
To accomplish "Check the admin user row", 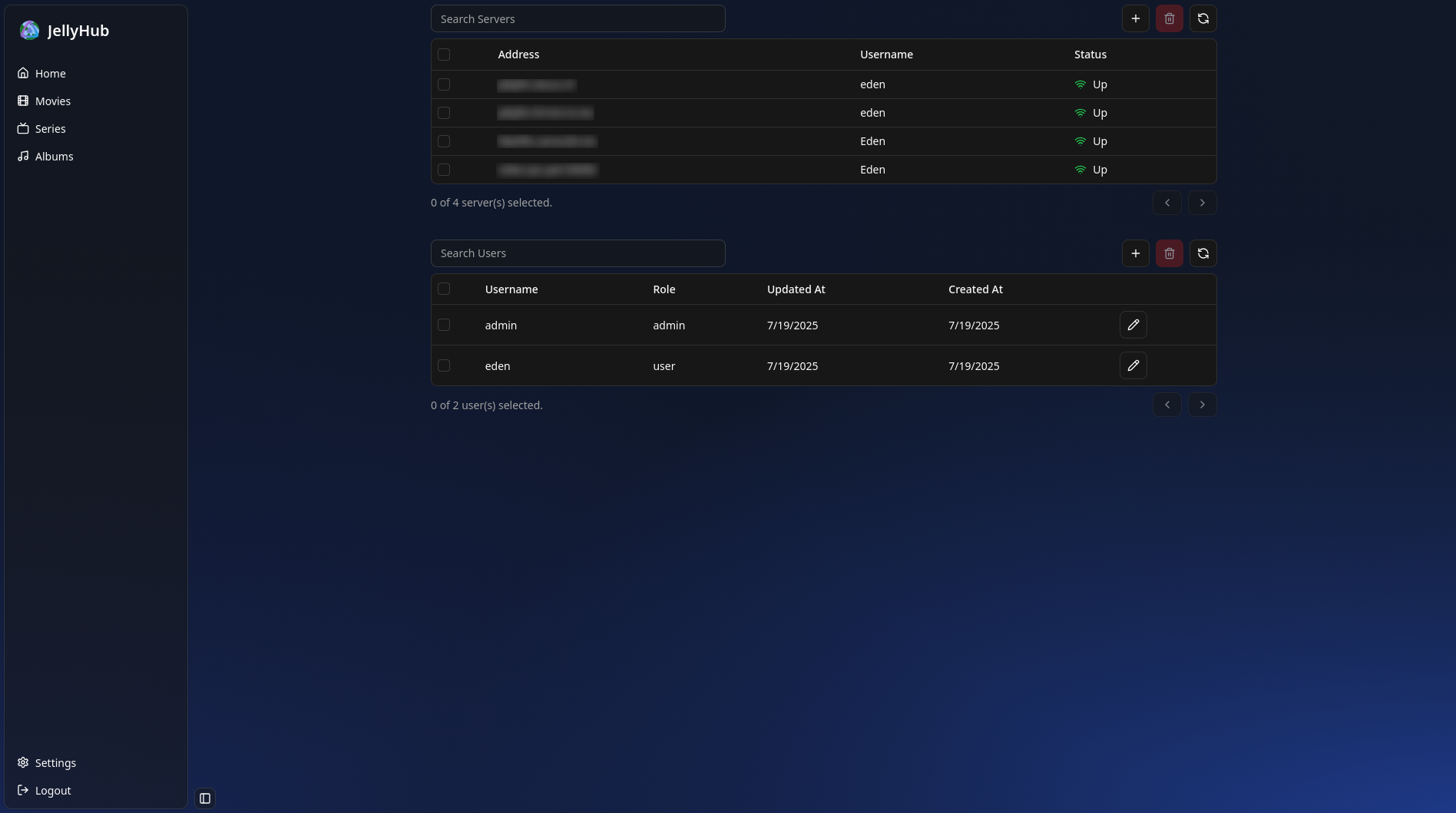I will [x=444, y=325].
